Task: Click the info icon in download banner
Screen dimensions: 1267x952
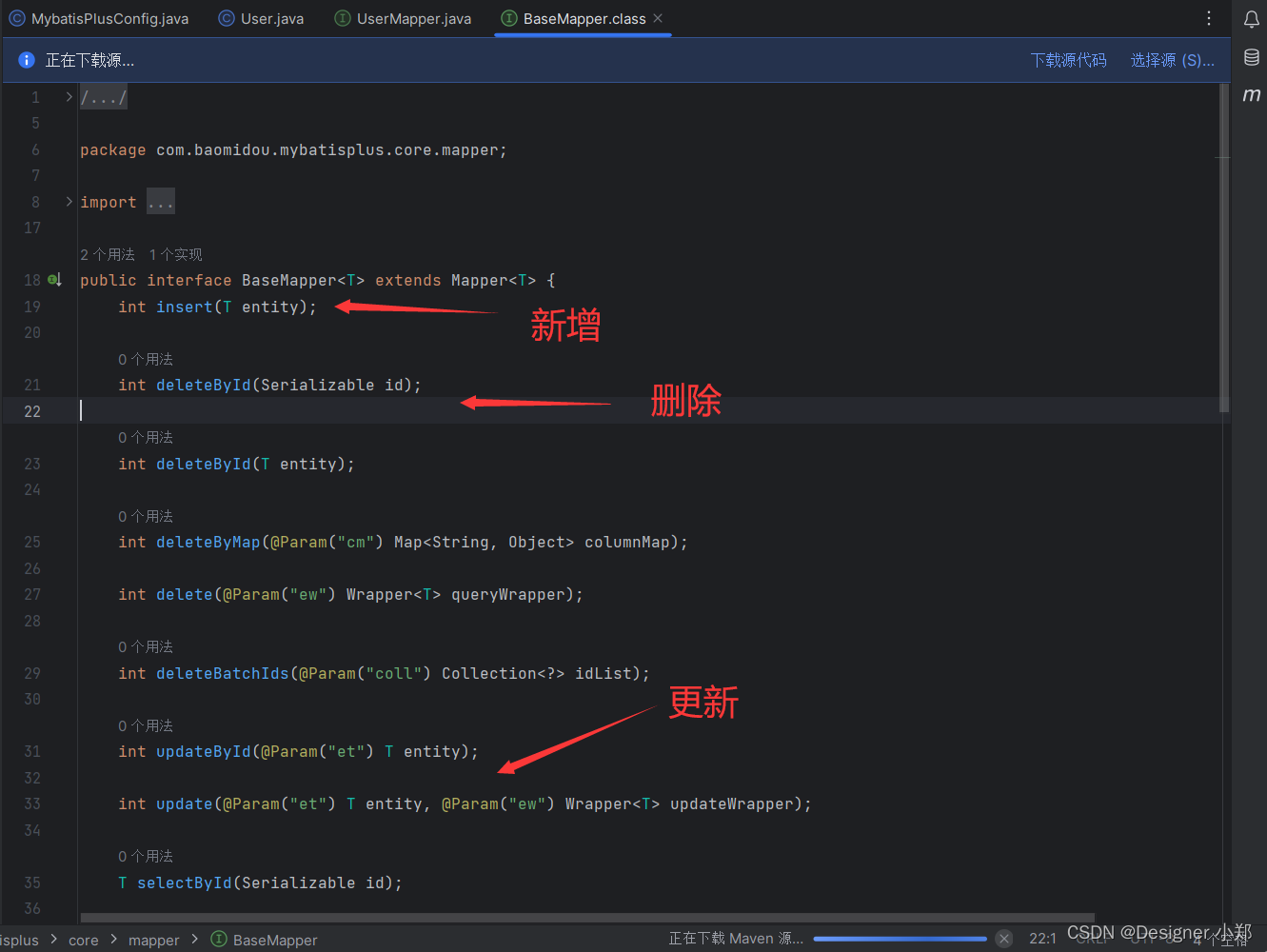Action: tap(27, 60)
